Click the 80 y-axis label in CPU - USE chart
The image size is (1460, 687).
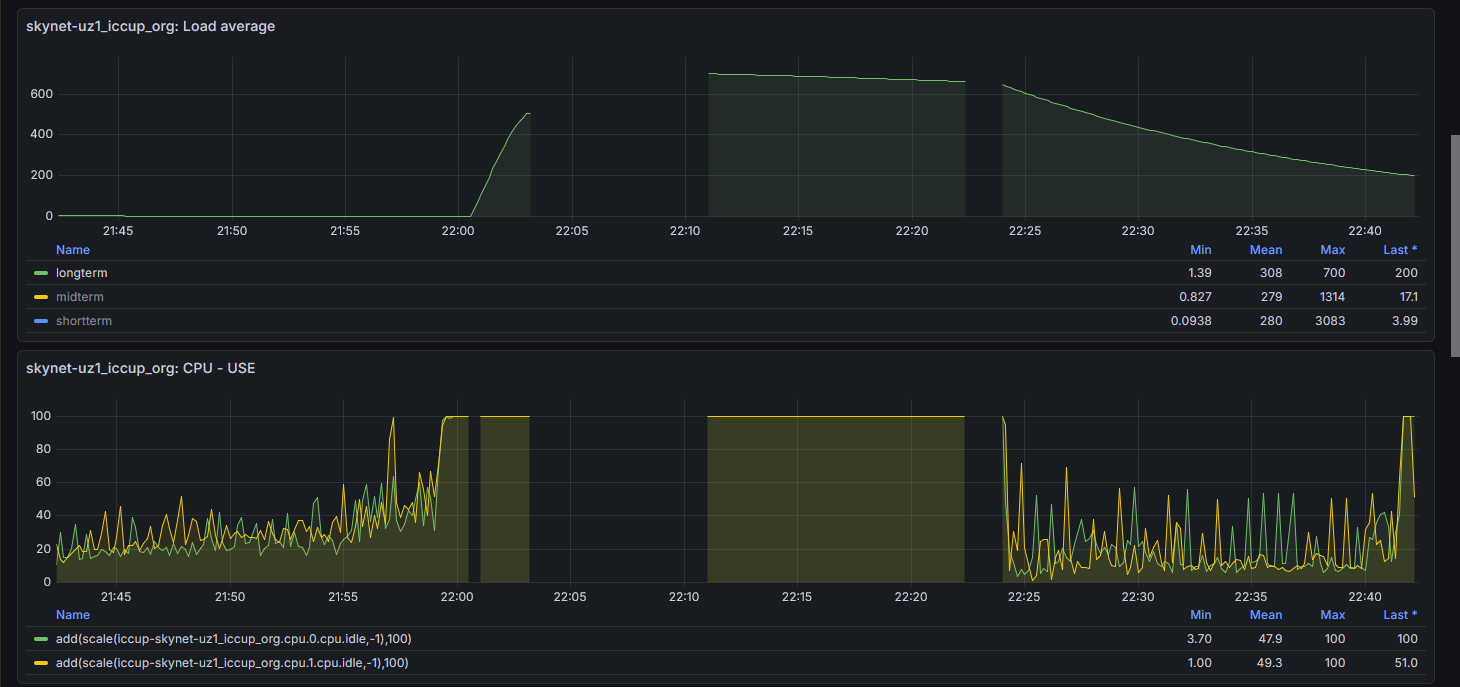44,449
